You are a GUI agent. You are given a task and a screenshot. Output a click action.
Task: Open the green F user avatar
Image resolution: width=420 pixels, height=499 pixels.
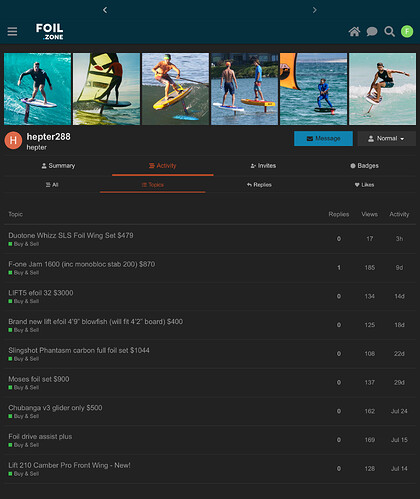coord(407,31)
